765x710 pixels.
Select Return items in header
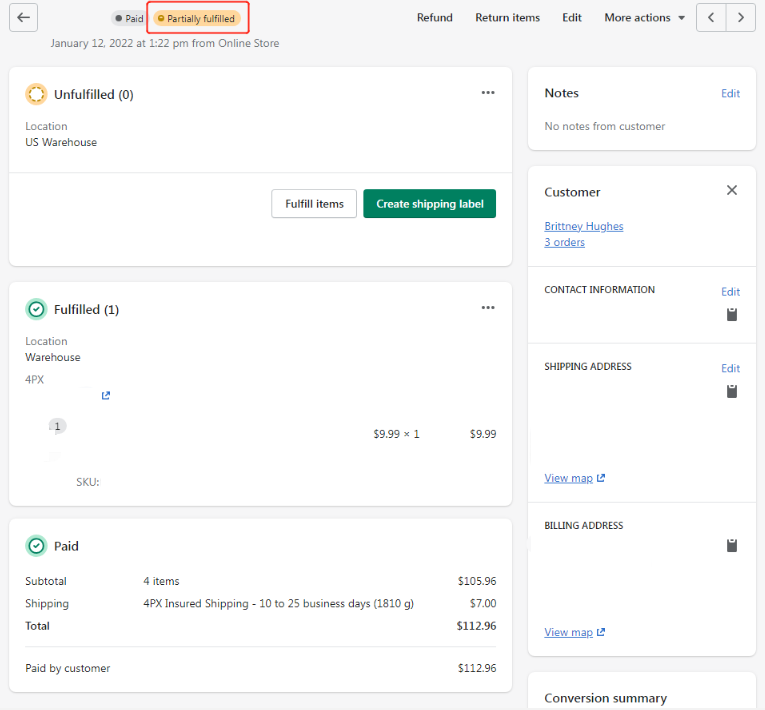coord(507,18)
